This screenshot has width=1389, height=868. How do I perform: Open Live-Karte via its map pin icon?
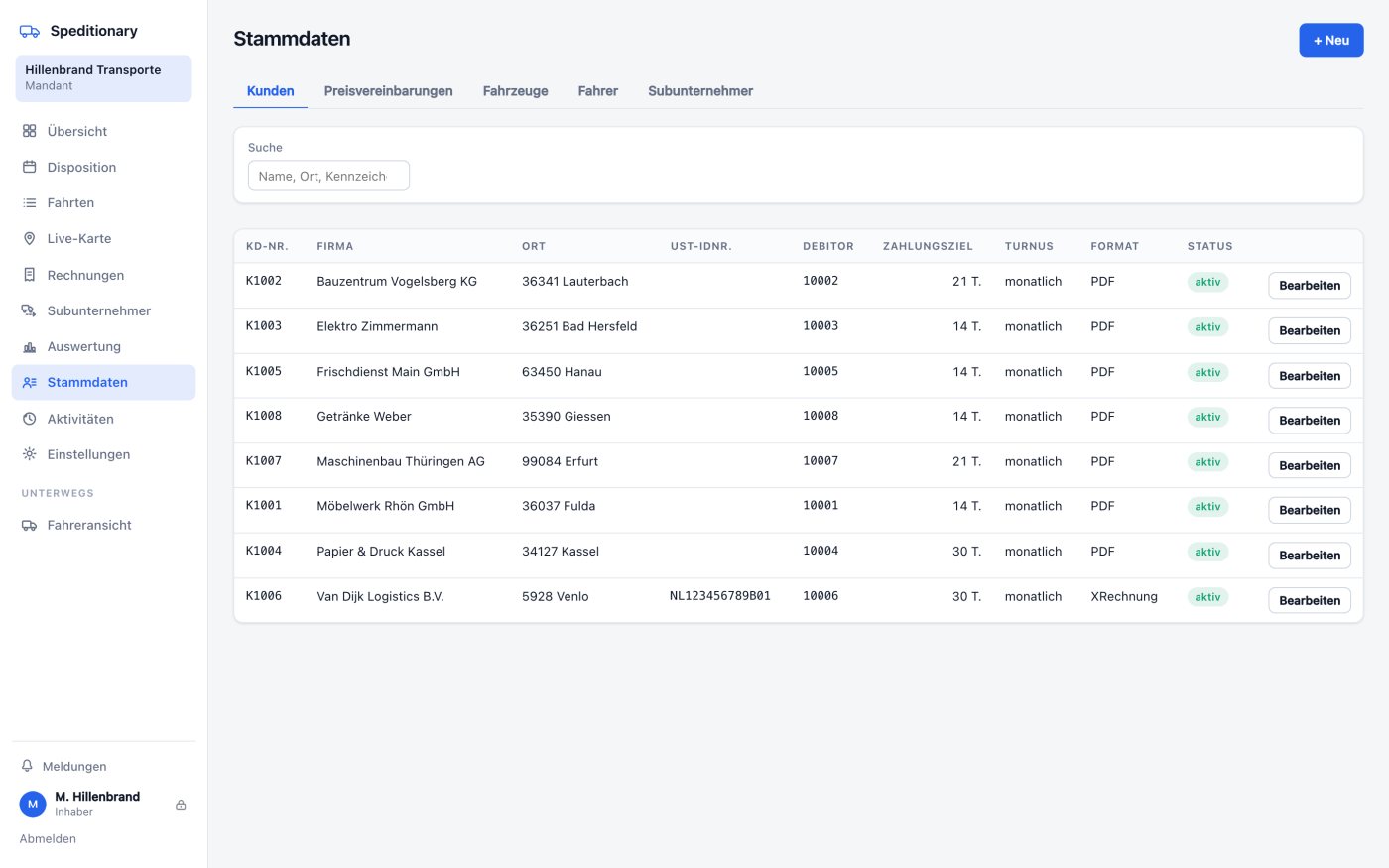[30, 238]
